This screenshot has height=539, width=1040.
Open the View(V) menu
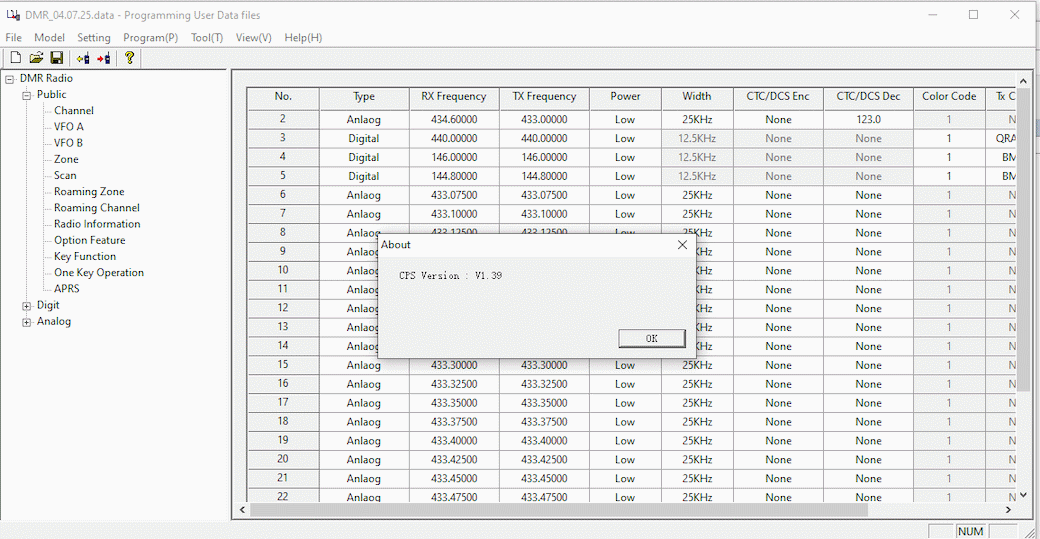click(x=253, y=38)
